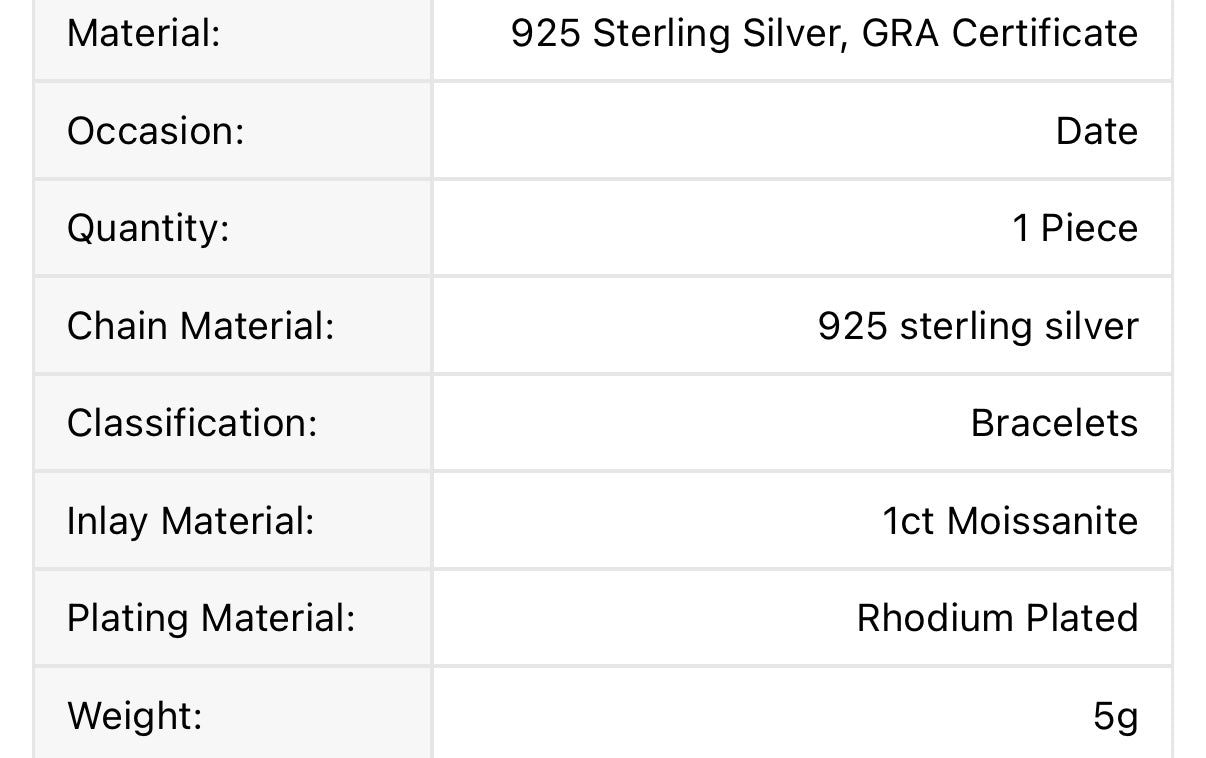Click the Quantity label
The height and width of the screenshot is (758, 1206).
[x=148, y=228]
